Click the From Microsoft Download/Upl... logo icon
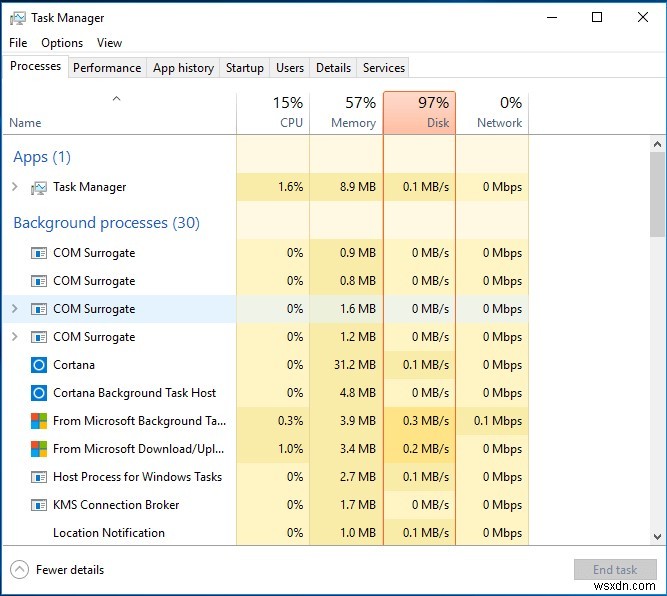Screen dimensions: 667x596 39,449
